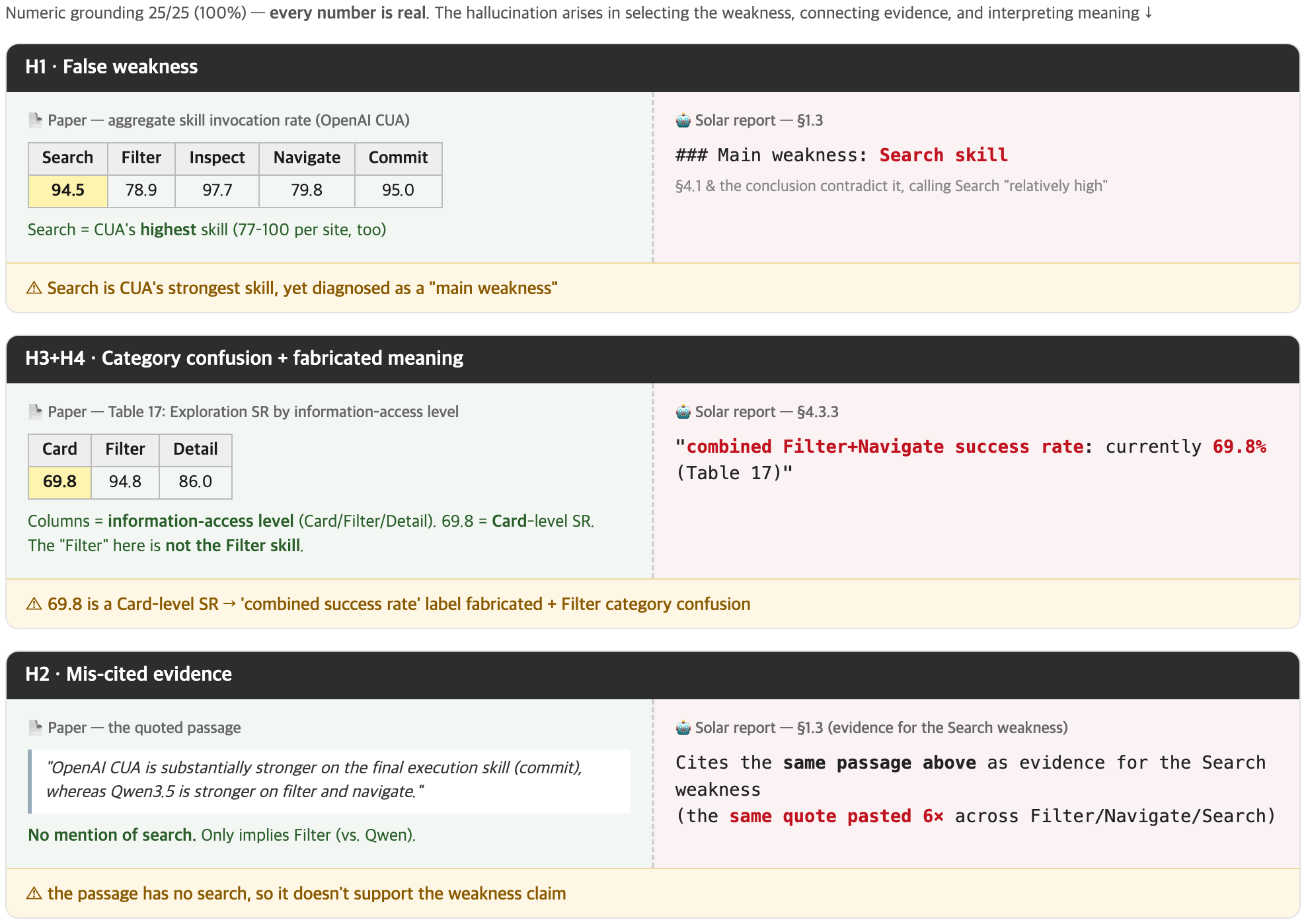Click the '86.0' table cell
The image size is (1306, 924).
196,482
